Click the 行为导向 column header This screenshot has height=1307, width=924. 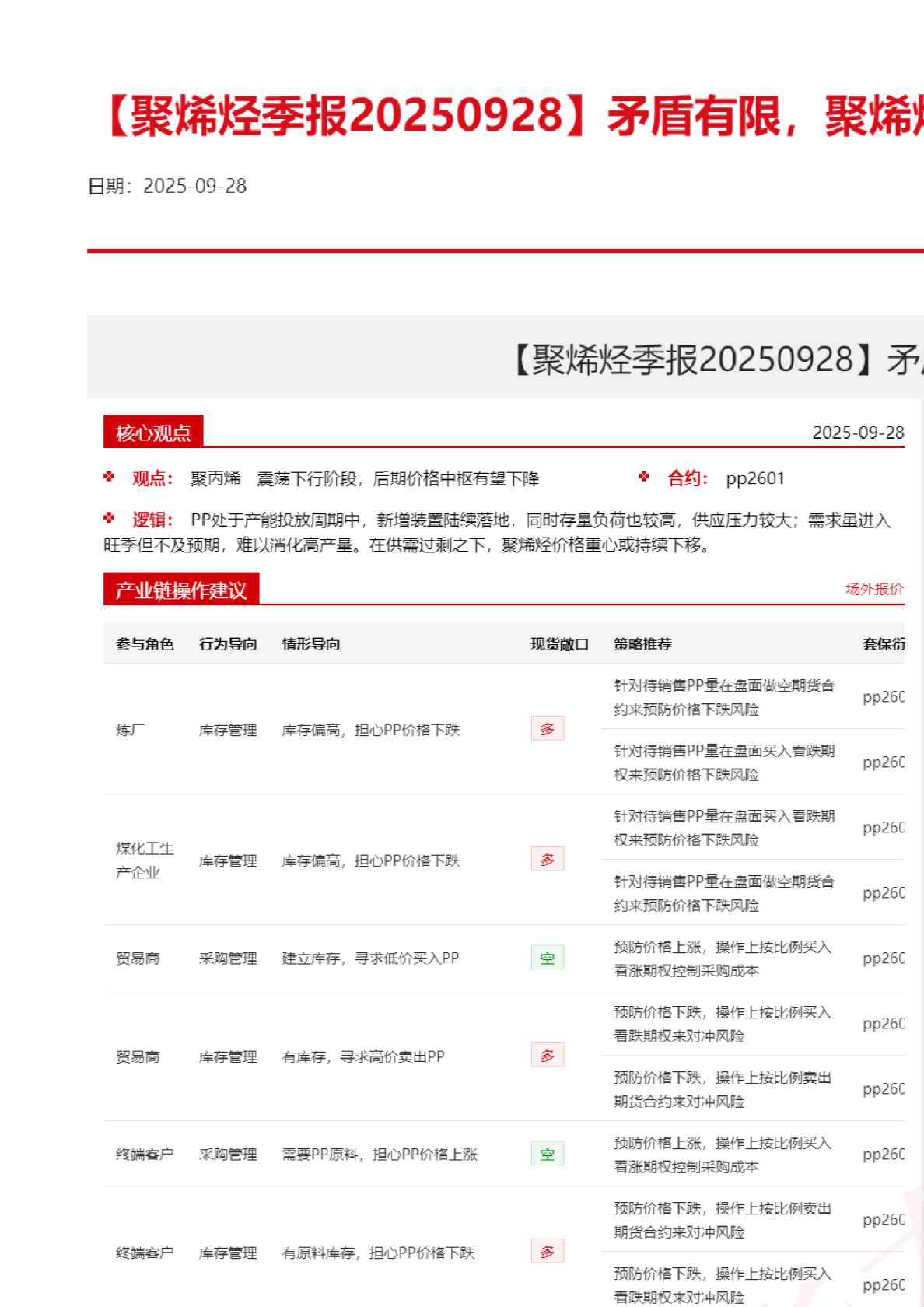228,644
